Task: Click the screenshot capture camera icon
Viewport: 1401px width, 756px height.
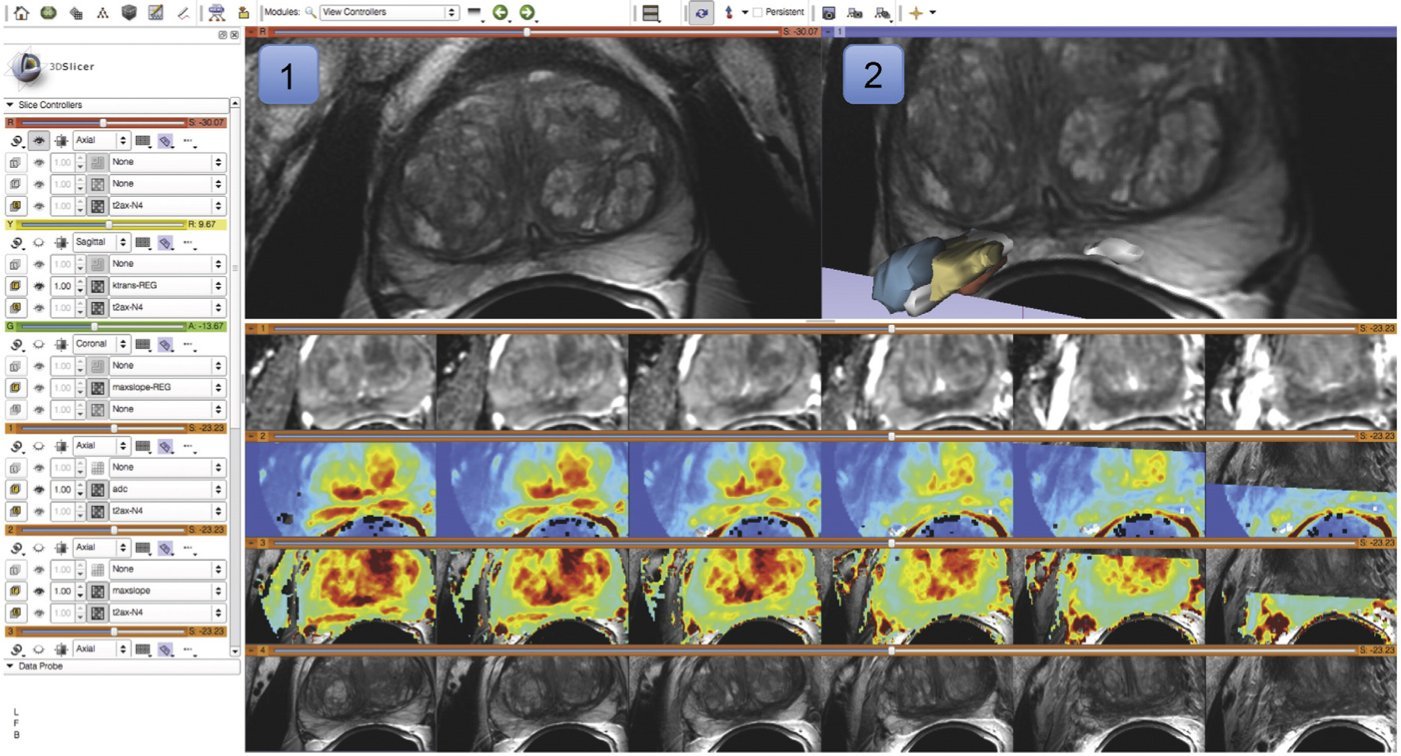Action: click(x=828, y=13)
